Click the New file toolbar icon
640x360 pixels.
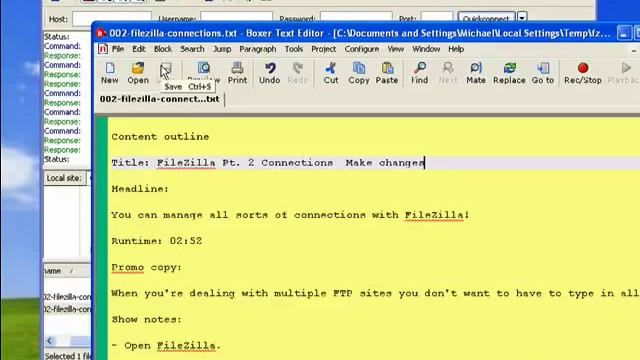[109, 73]
